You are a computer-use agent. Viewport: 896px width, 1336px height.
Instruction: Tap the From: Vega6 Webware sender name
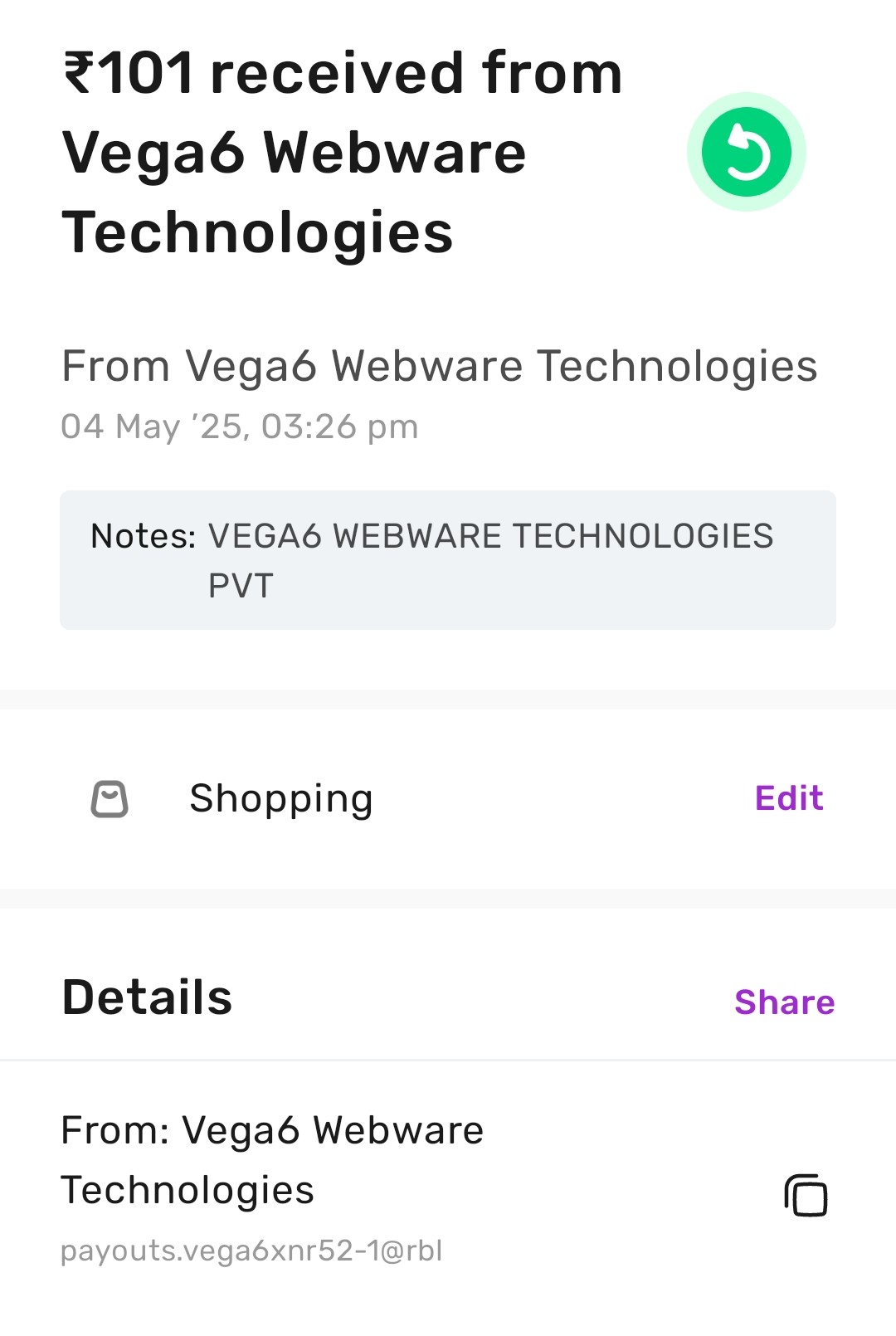[272, 1130]
